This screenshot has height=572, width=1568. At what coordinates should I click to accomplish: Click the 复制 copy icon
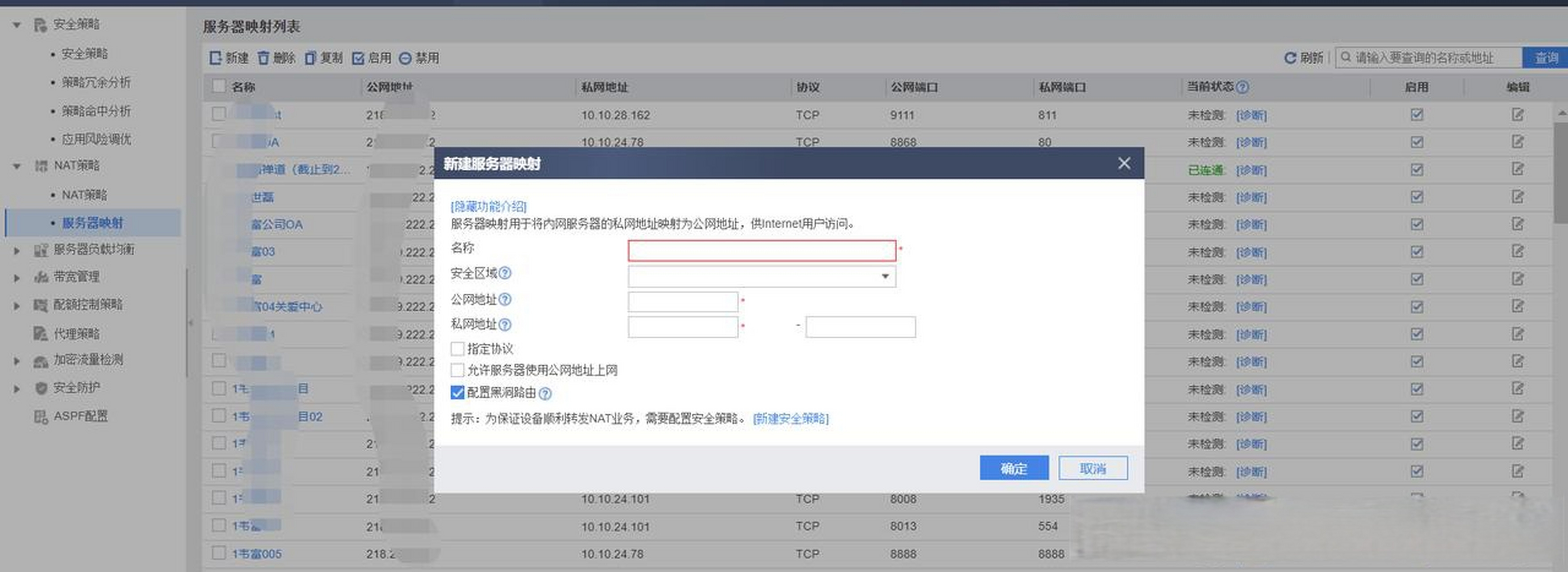[311, 58]
